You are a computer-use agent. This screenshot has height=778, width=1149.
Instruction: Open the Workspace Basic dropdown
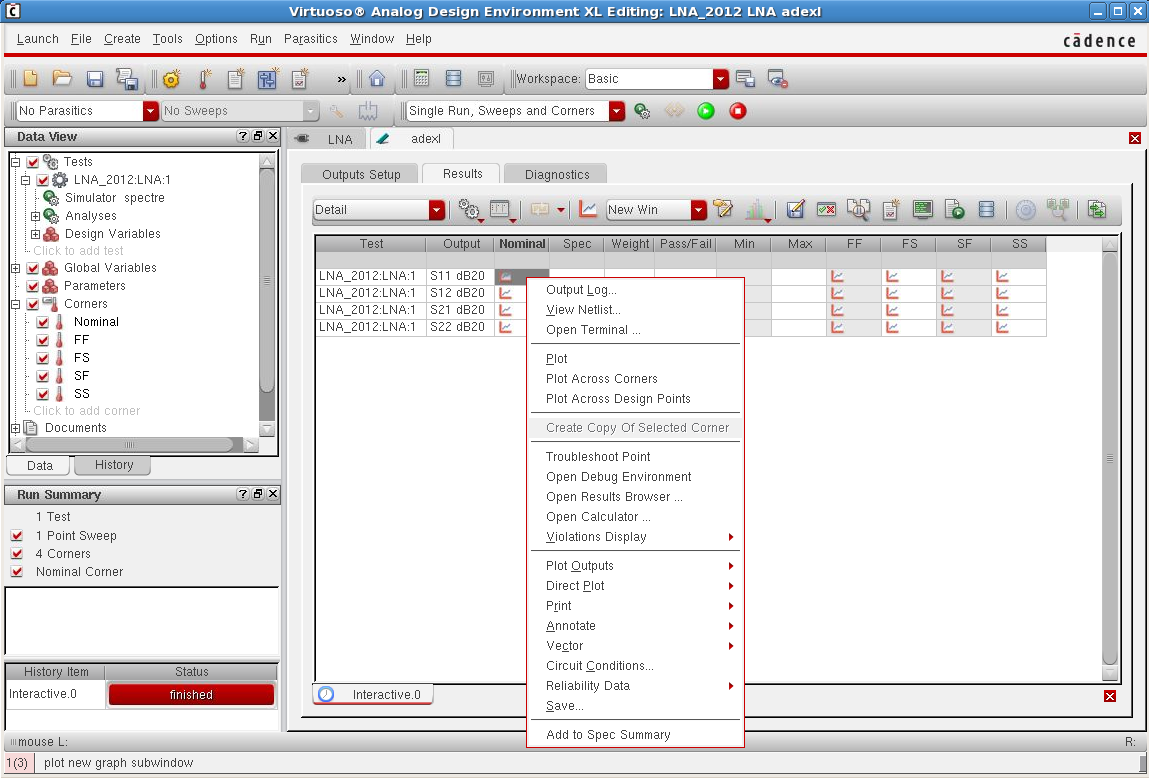click(x=720, y=79)
